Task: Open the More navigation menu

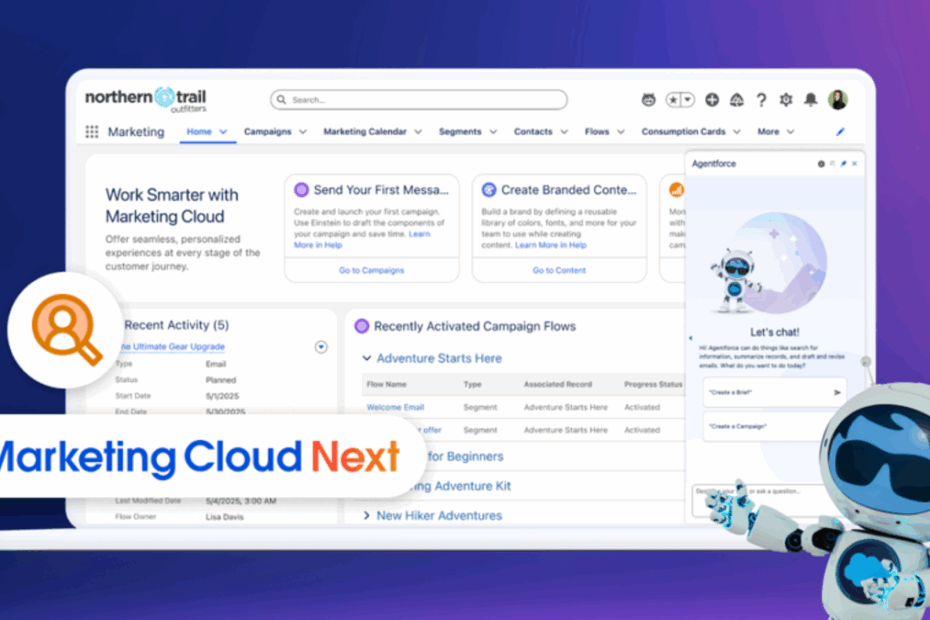Action: (x=768, y=132)
